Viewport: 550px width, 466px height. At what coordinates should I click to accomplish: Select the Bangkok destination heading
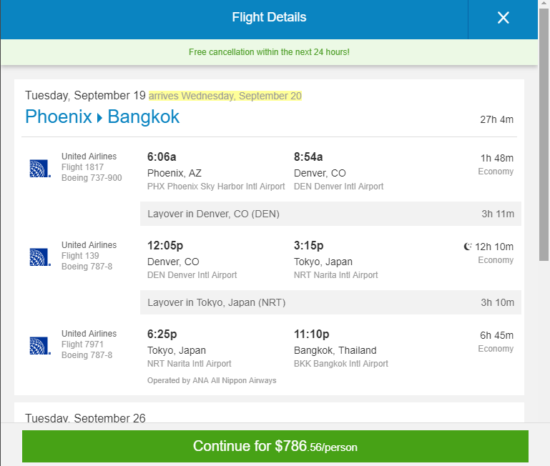pos(143,117)
